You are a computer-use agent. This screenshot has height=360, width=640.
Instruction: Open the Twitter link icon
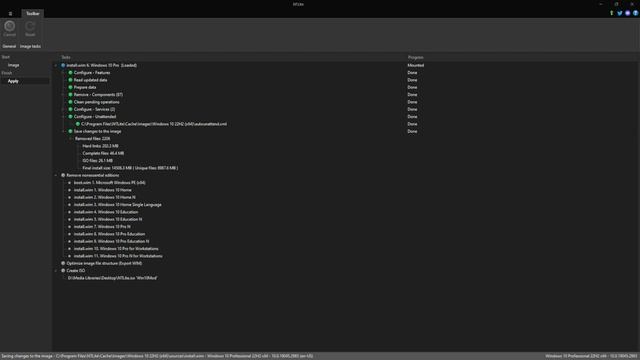[620, 13]
